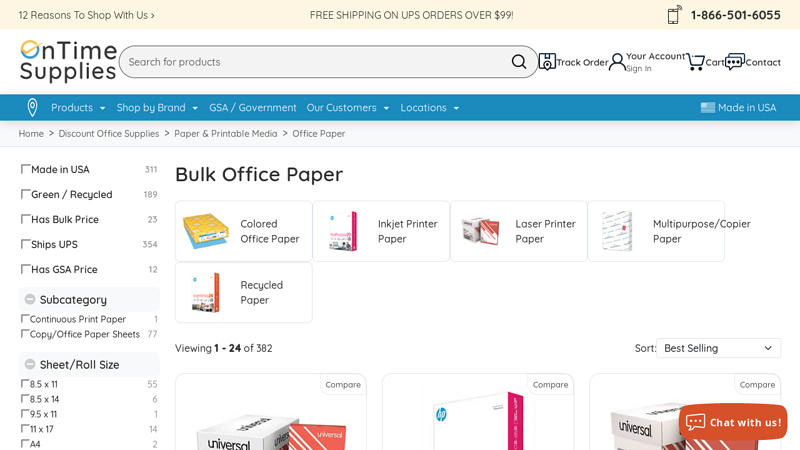
Task: Open the Inkjet Printer Paper thumbnail
Action: coord(343,231)
